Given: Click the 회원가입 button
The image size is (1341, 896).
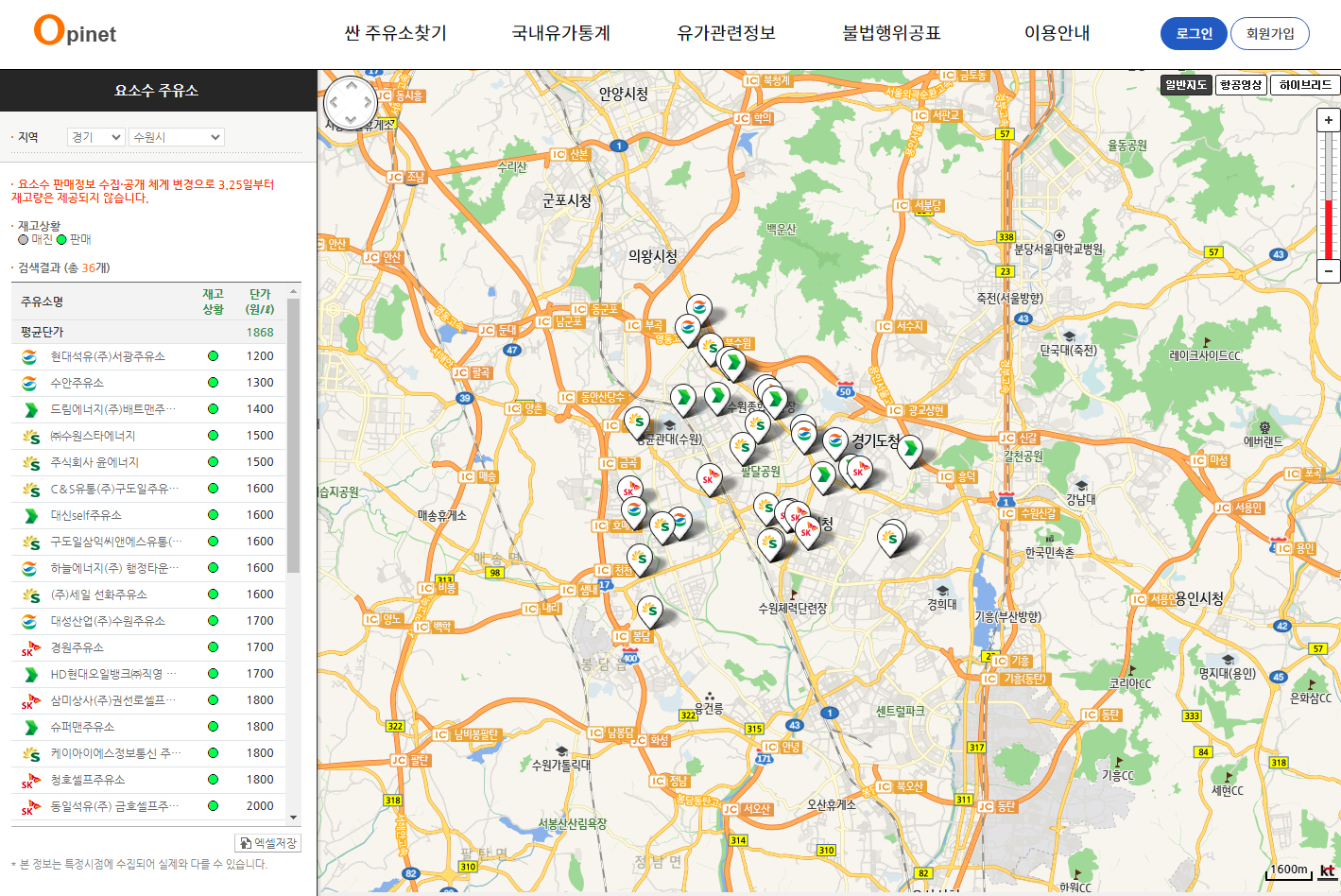Looking at the screenshot, I should (1270, 33).
